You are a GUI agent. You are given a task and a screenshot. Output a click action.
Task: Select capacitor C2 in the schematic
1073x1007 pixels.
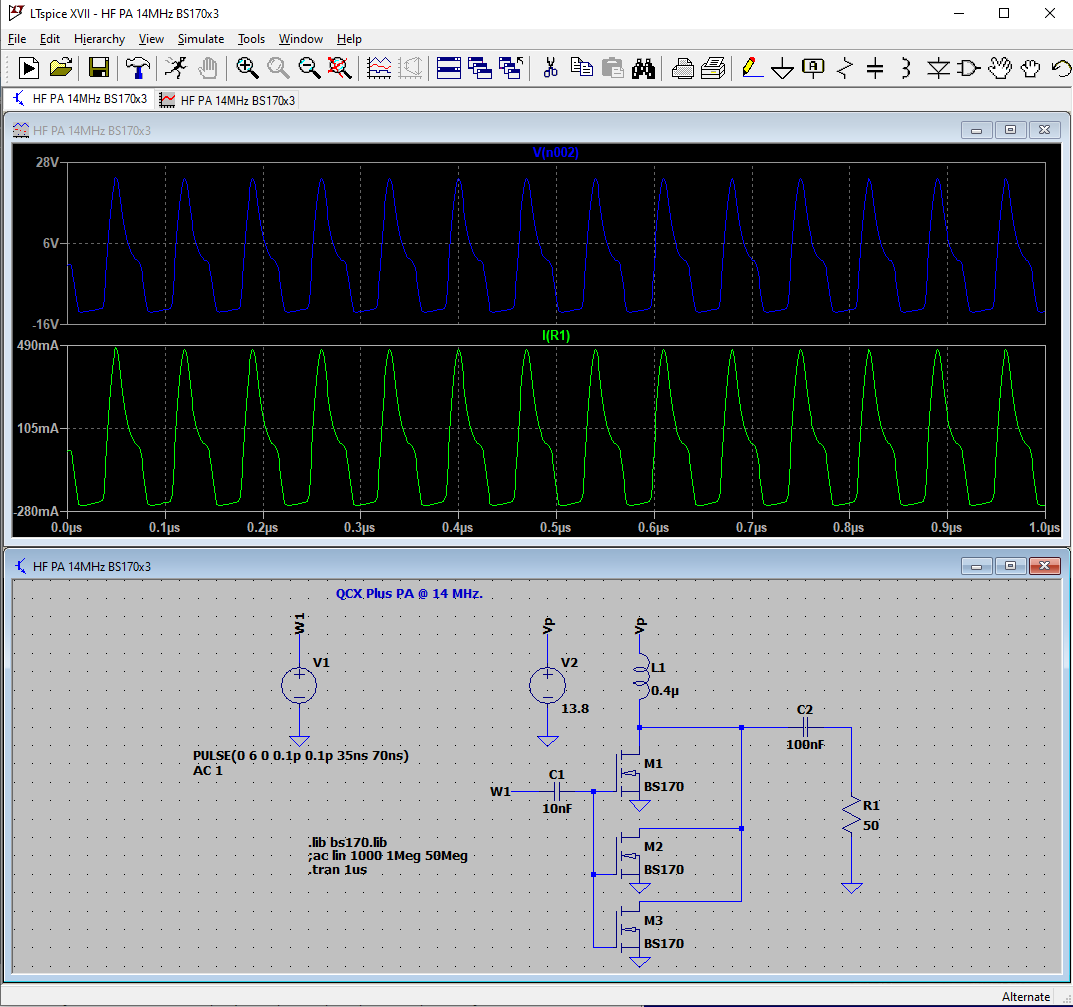[805, 727]
